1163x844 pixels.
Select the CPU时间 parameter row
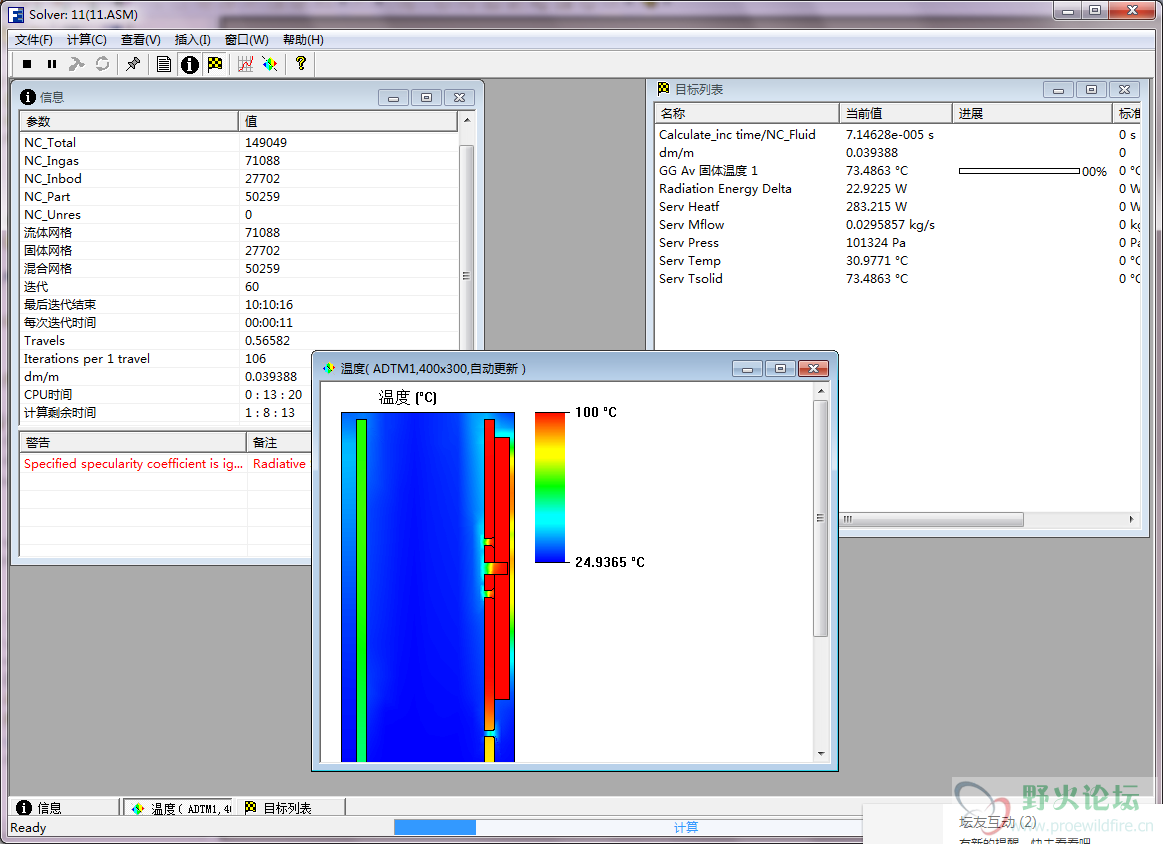pos(166,395)
